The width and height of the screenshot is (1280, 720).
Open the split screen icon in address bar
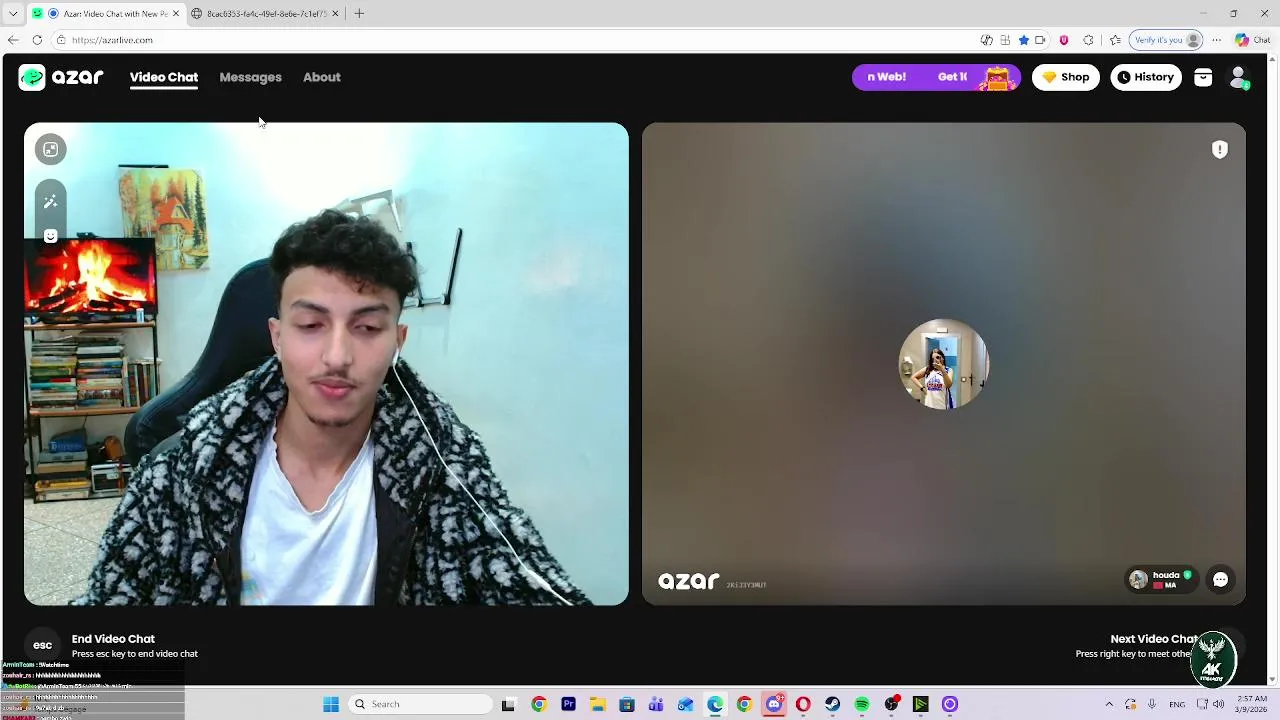point(1005,40)
